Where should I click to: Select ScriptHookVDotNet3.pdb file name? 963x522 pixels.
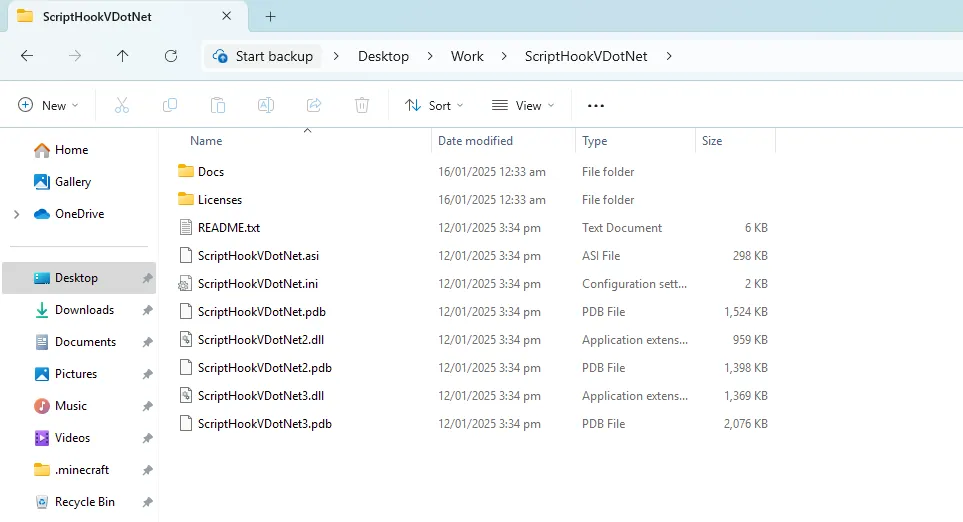tap(265, 424)
